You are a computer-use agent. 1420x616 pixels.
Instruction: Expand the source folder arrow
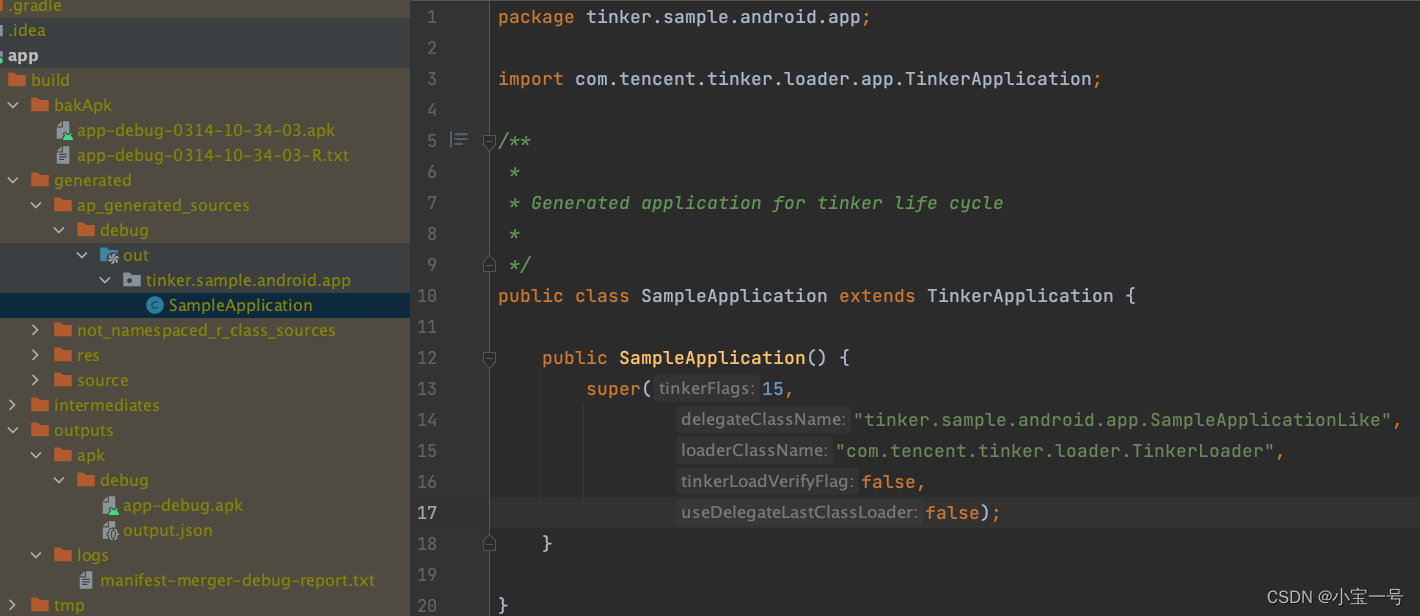pos(36,380)
